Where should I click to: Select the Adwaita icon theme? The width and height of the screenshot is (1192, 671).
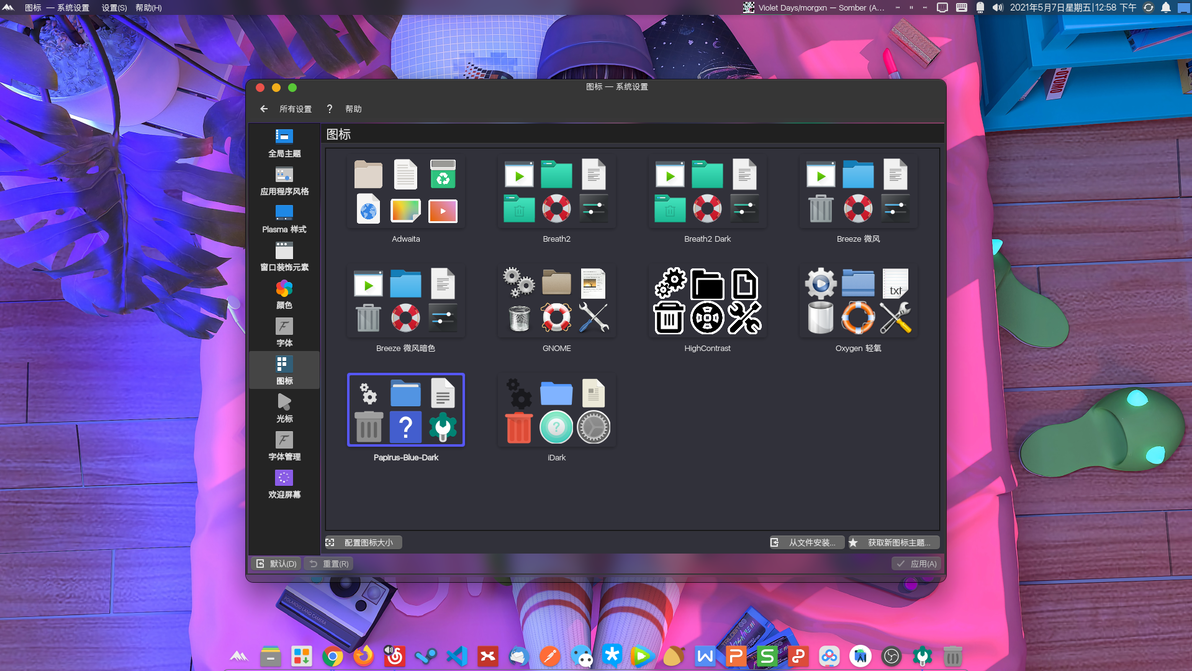405,199
